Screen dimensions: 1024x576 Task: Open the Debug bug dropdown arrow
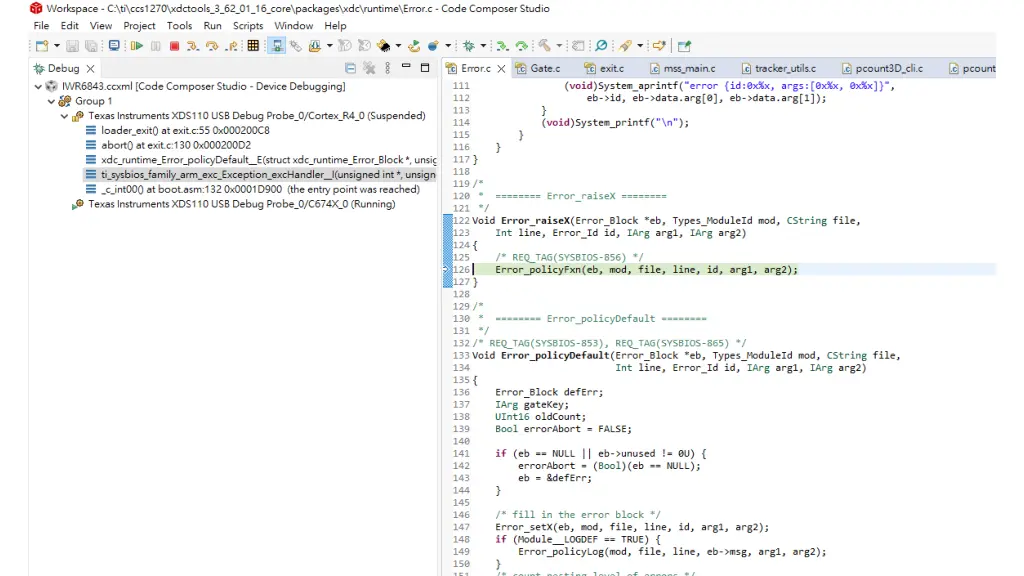pos(483,46)
